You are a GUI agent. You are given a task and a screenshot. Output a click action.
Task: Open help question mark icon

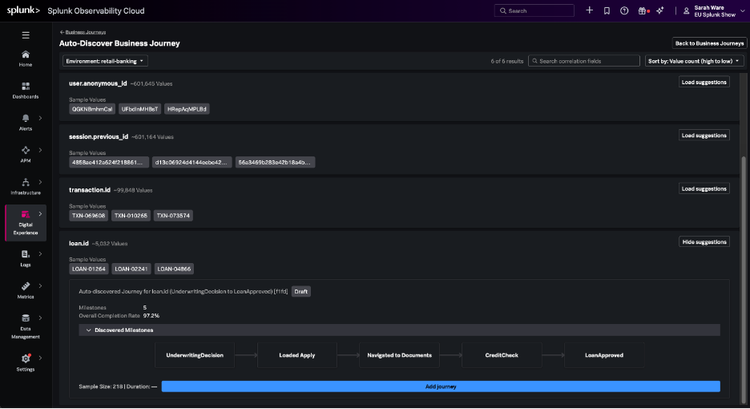[x=624, y=11]
